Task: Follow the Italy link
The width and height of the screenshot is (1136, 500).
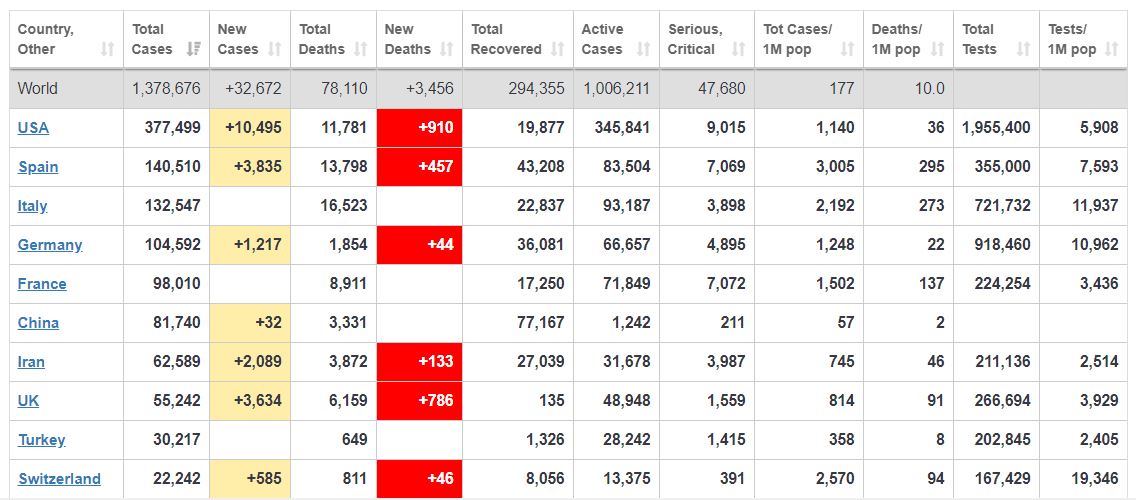Action: [33, 206]
